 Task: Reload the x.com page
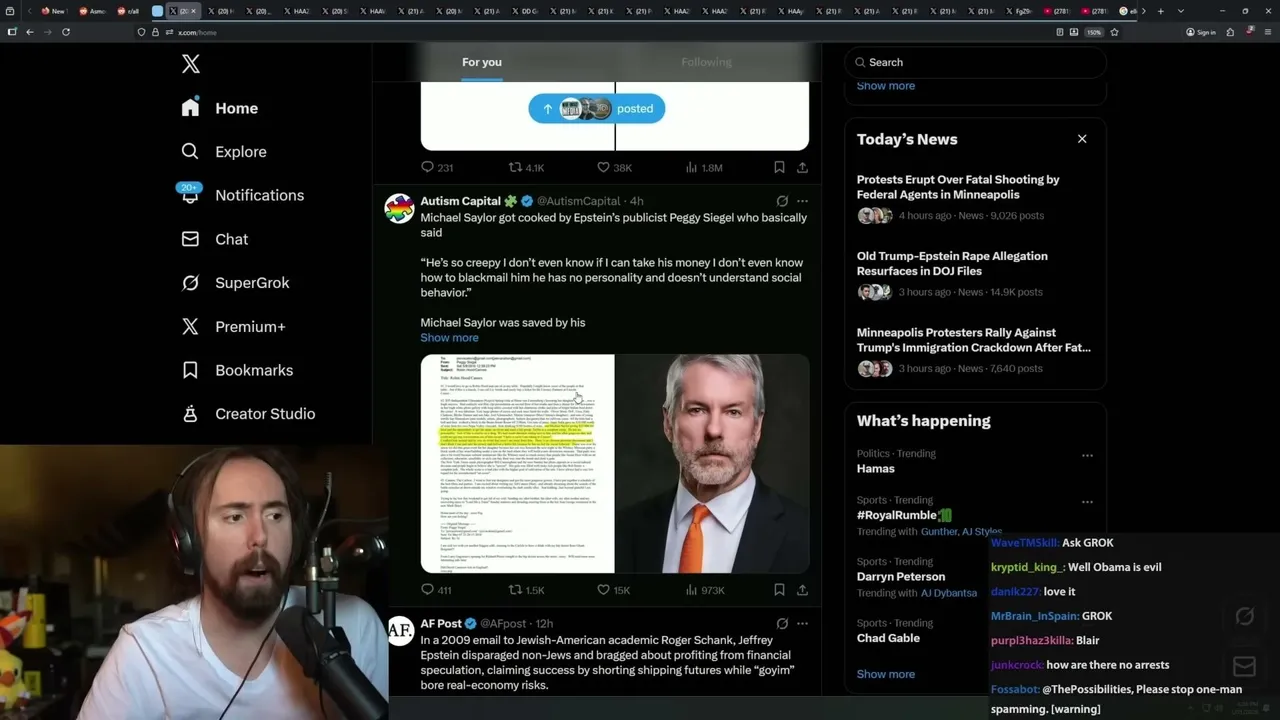click(66, 32)
